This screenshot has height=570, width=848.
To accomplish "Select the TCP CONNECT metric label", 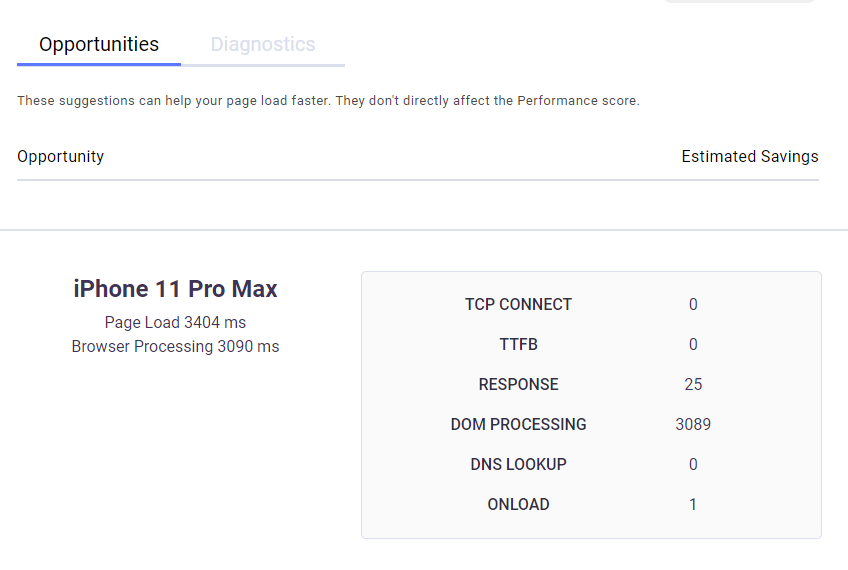I will [x=518, y=304].
